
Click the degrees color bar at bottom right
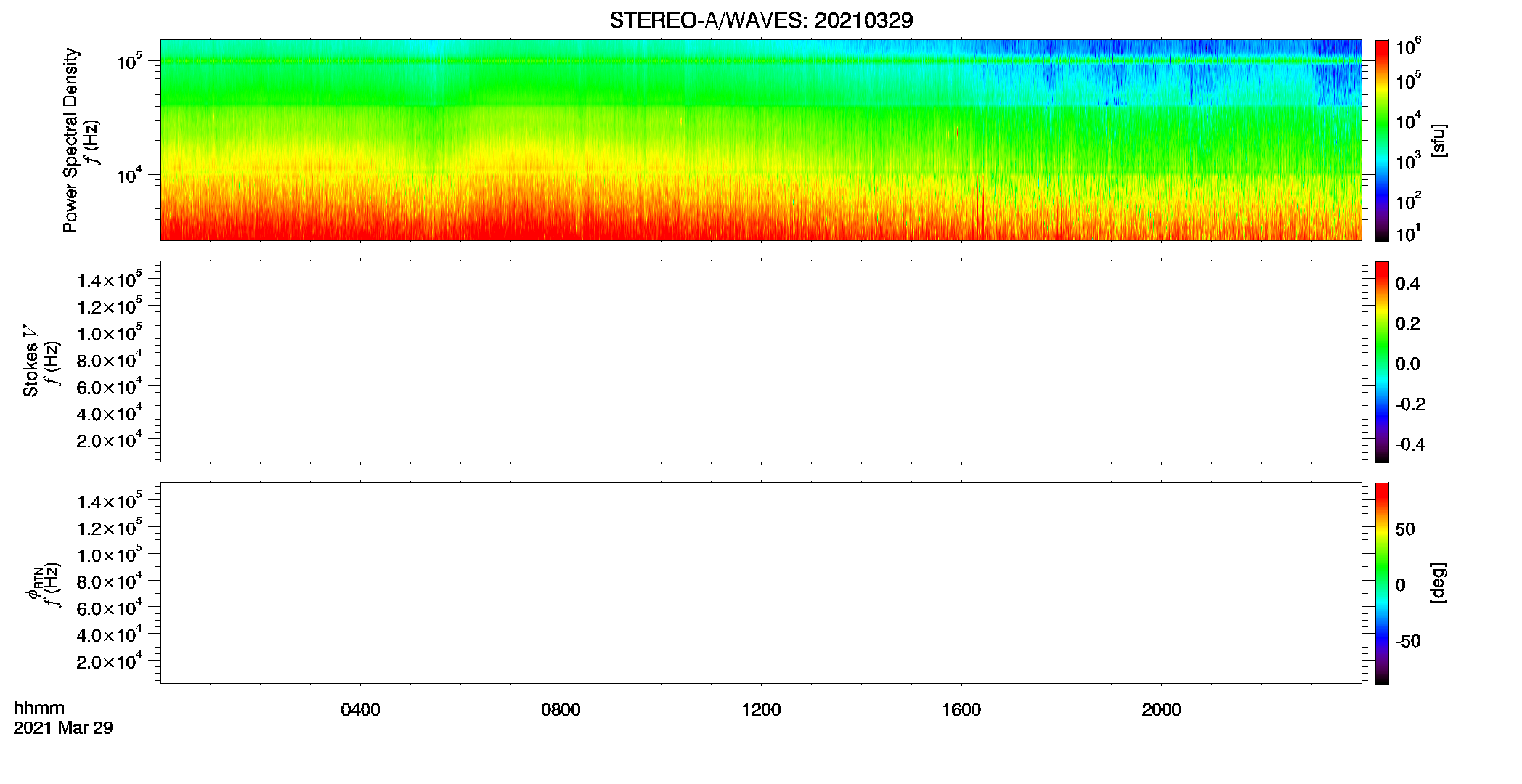pos(1382,583)
